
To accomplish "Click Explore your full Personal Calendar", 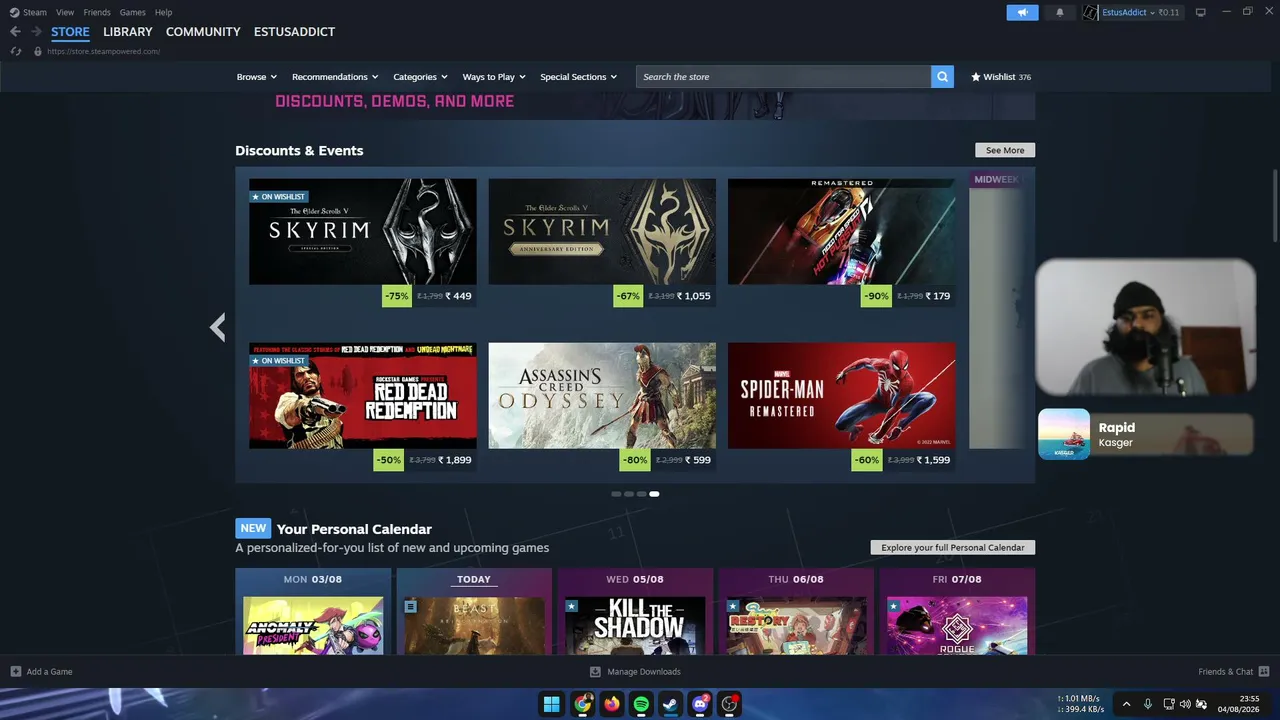I will point(953,547).
